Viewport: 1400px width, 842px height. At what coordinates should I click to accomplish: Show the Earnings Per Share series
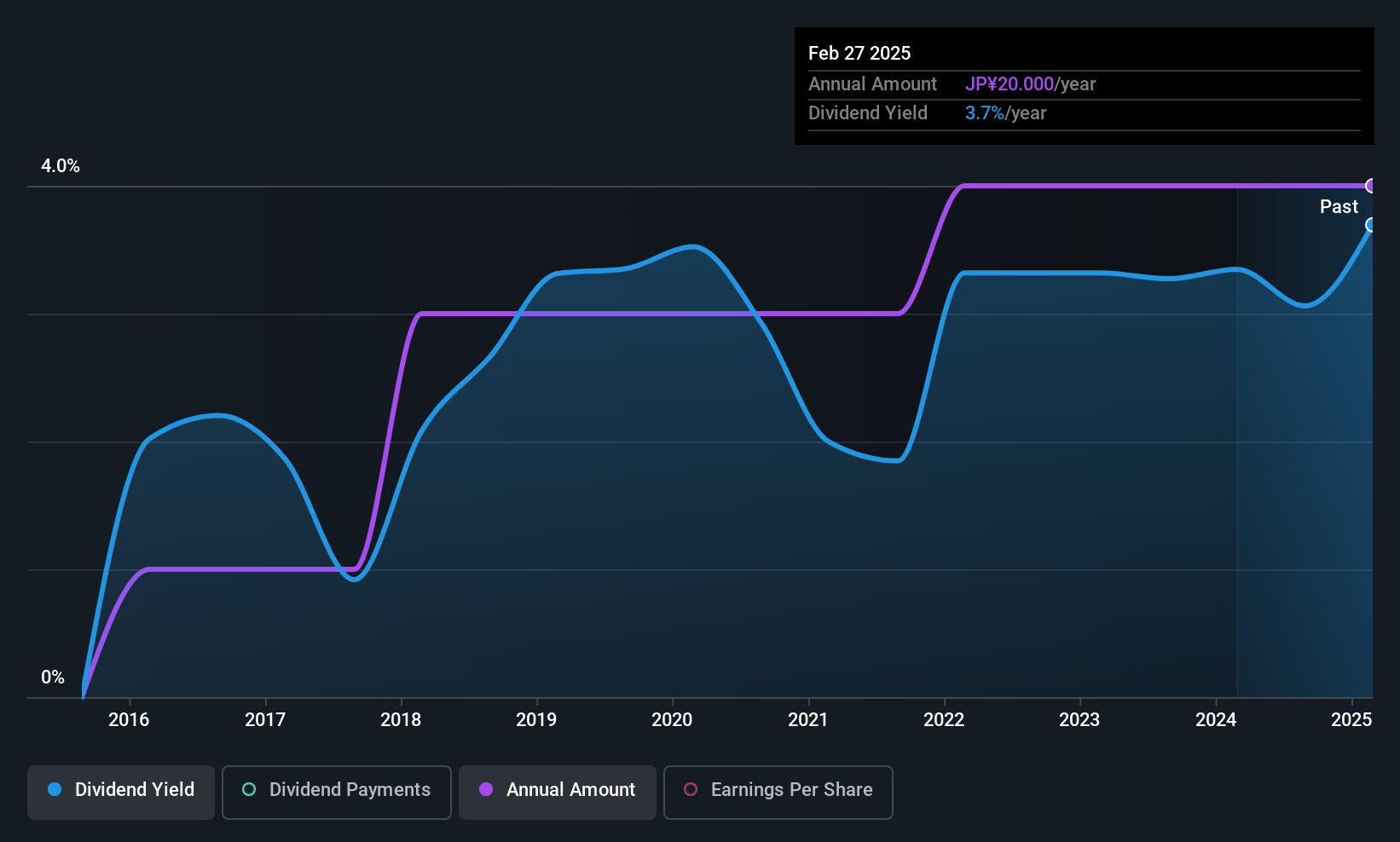(778, 792)
